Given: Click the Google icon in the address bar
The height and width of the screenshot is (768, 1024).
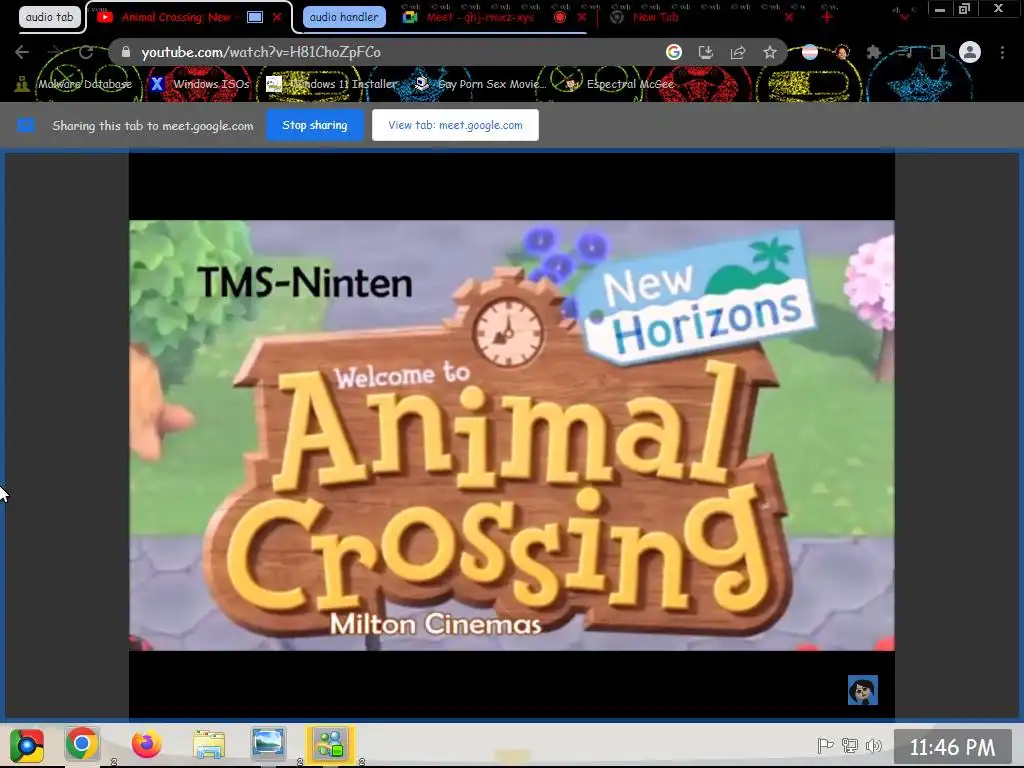Looking at the screenshot, I should tap(674, 52).
